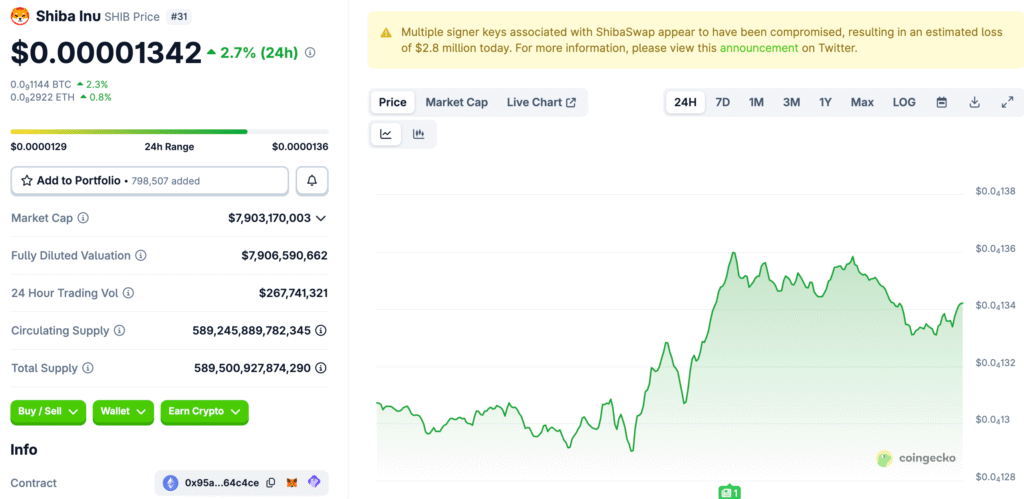The width and height of the screenshot is (1024, 499).
Task: Click the warning triangle icon in alert banner
Action: 387,32
